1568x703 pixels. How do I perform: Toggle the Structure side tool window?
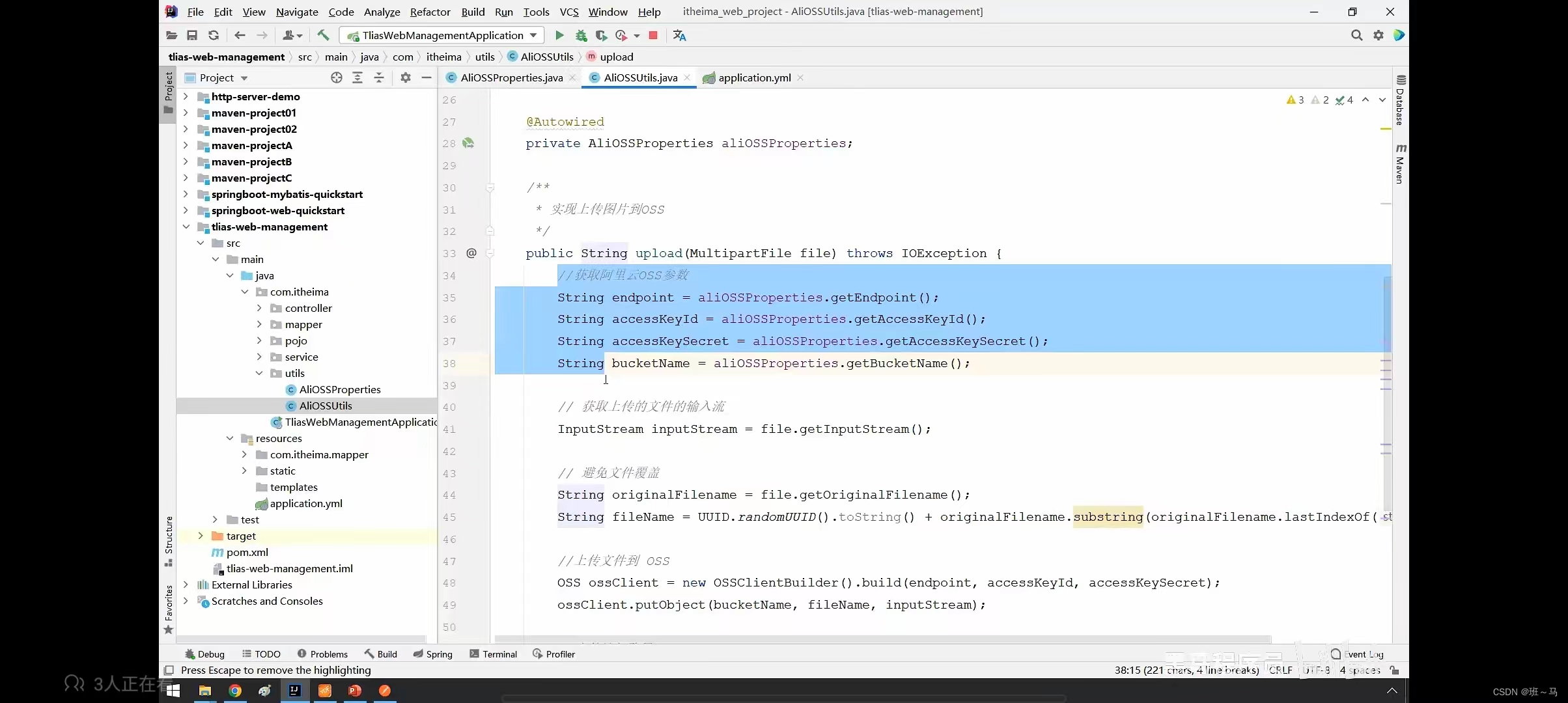coord(169,540)
